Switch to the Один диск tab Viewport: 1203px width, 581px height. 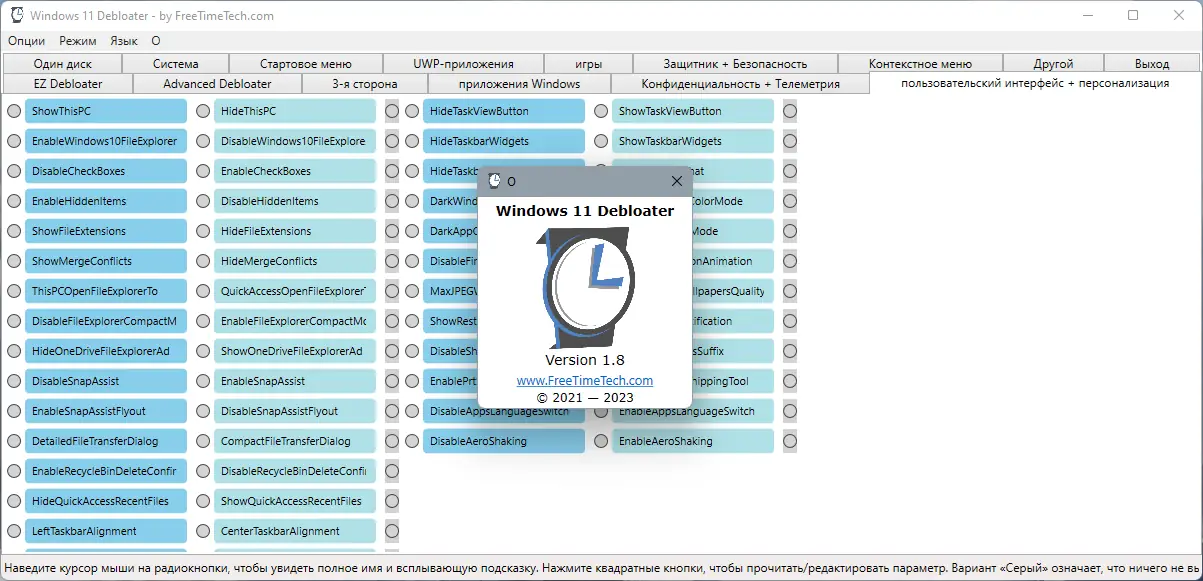tap(62, 63)
